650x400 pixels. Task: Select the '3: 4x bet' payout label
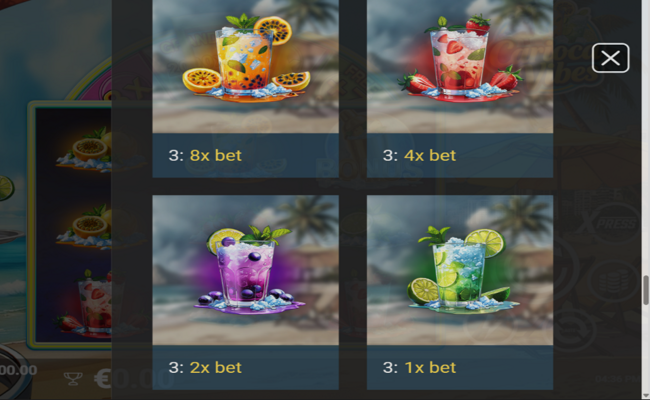(419, 155)
